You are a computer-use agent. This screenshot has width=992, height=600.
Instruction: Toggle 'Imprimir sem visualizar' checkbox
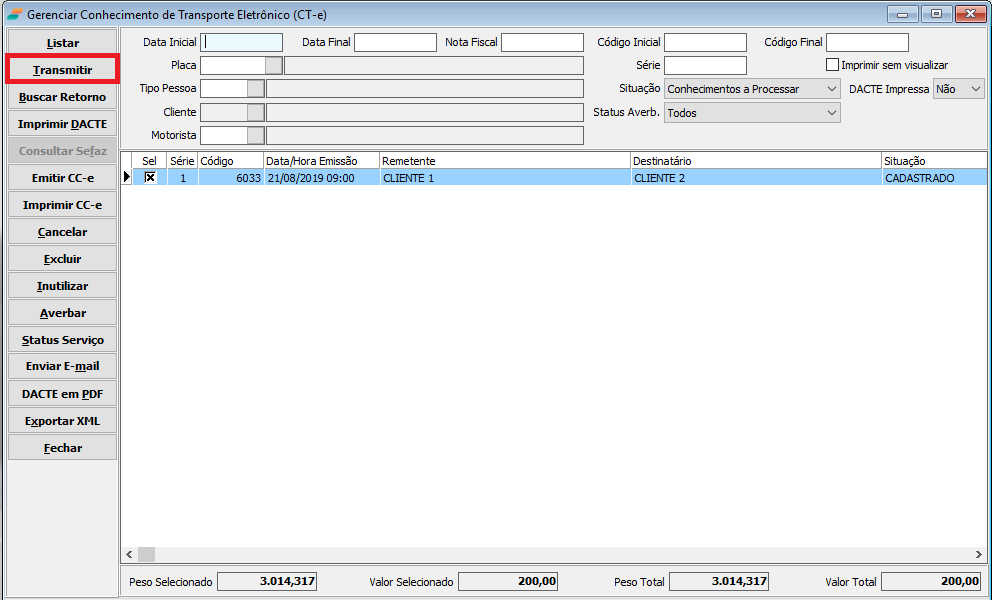click(x=833, y=65)
